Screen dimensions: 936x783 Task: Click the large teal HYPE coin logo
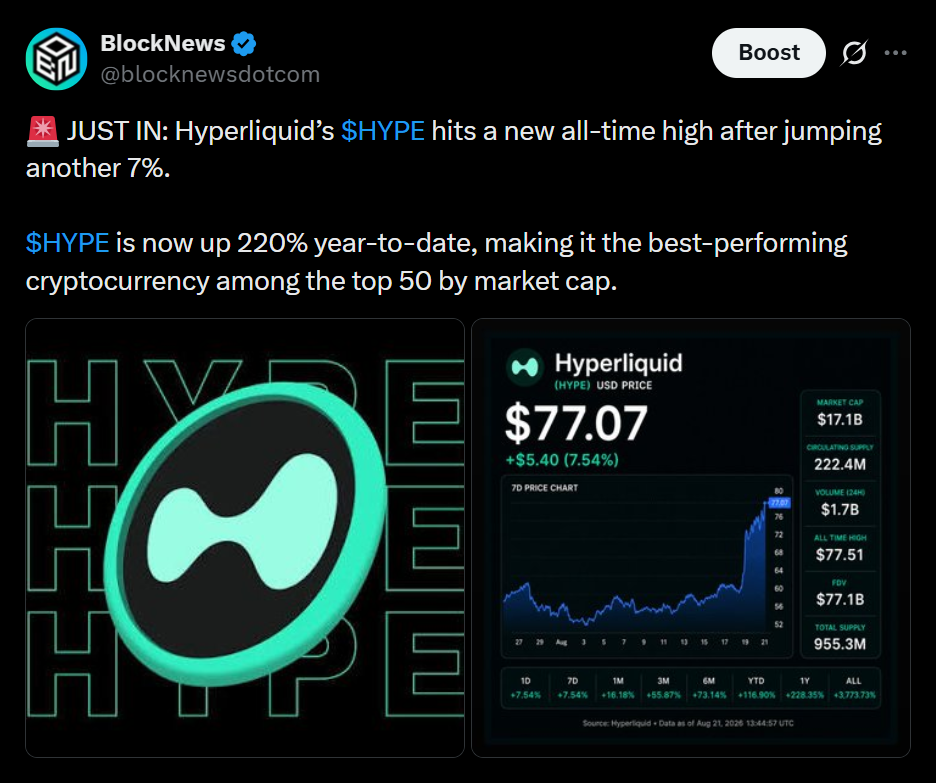click(x=245, y=535)
